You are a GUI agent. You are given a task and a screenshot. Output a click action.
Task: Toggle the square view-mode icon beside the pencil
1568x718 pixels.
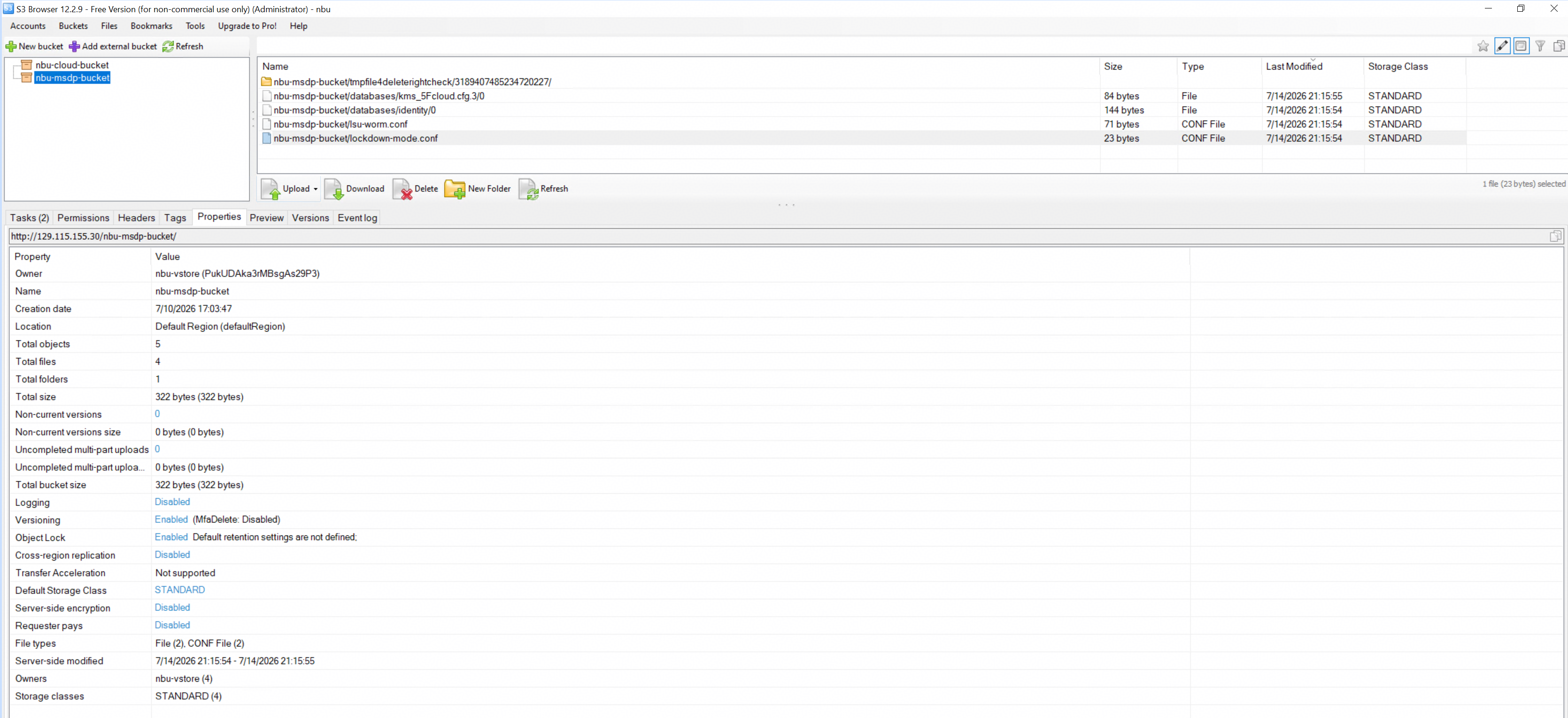click(1521, 46)
